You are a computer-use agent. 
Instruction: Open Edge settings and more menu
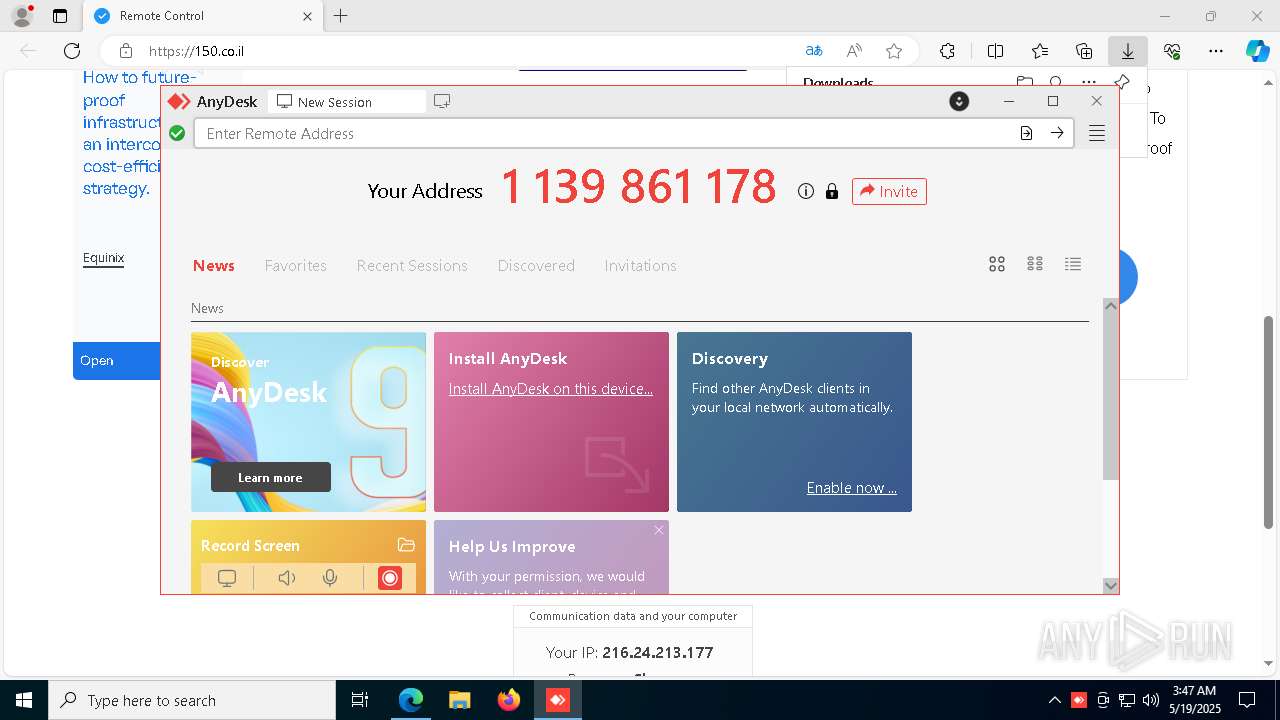click(x=1216, y=51)
